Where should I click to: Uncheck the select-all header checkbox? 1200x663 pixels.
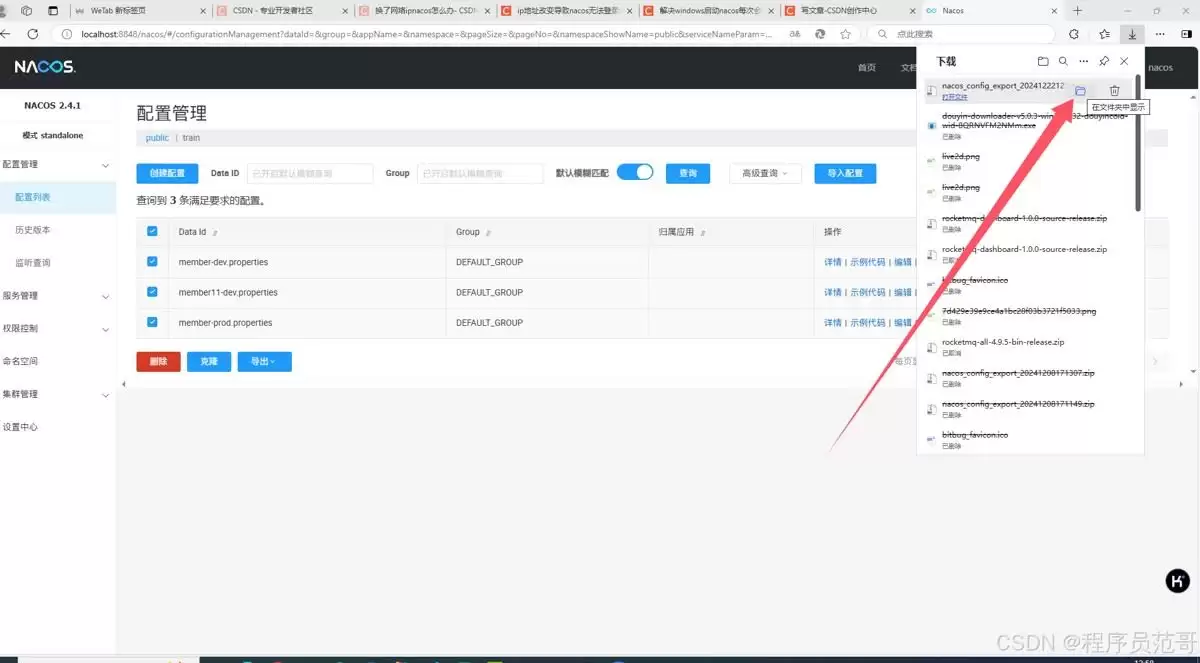(152, 231)
